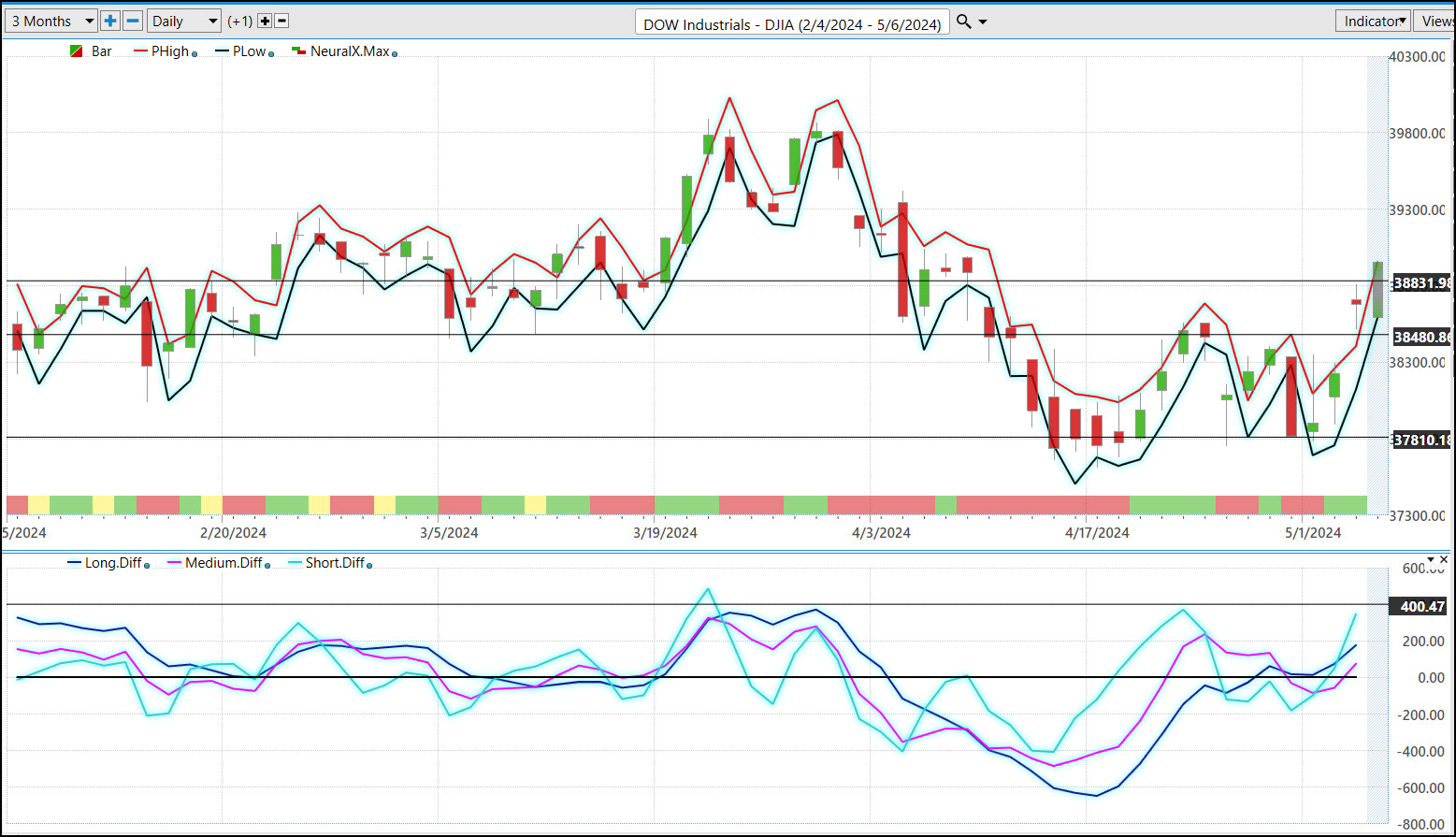Click the -800.00 indicator axis label
Screen dimensions: 1456x837
1420,824
